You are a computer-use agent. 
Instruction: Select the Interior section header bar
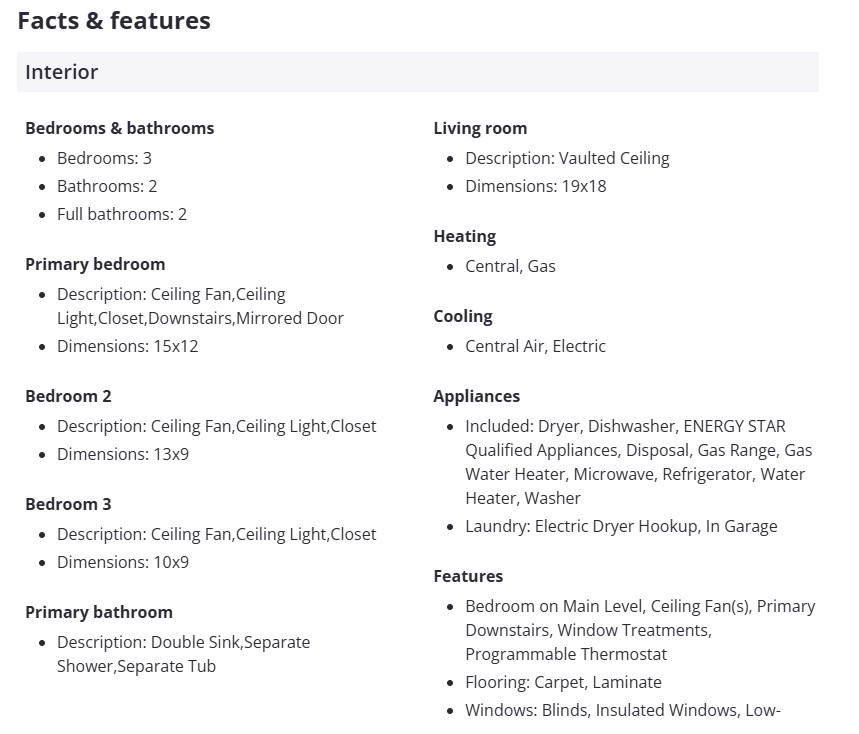[417, 72]
